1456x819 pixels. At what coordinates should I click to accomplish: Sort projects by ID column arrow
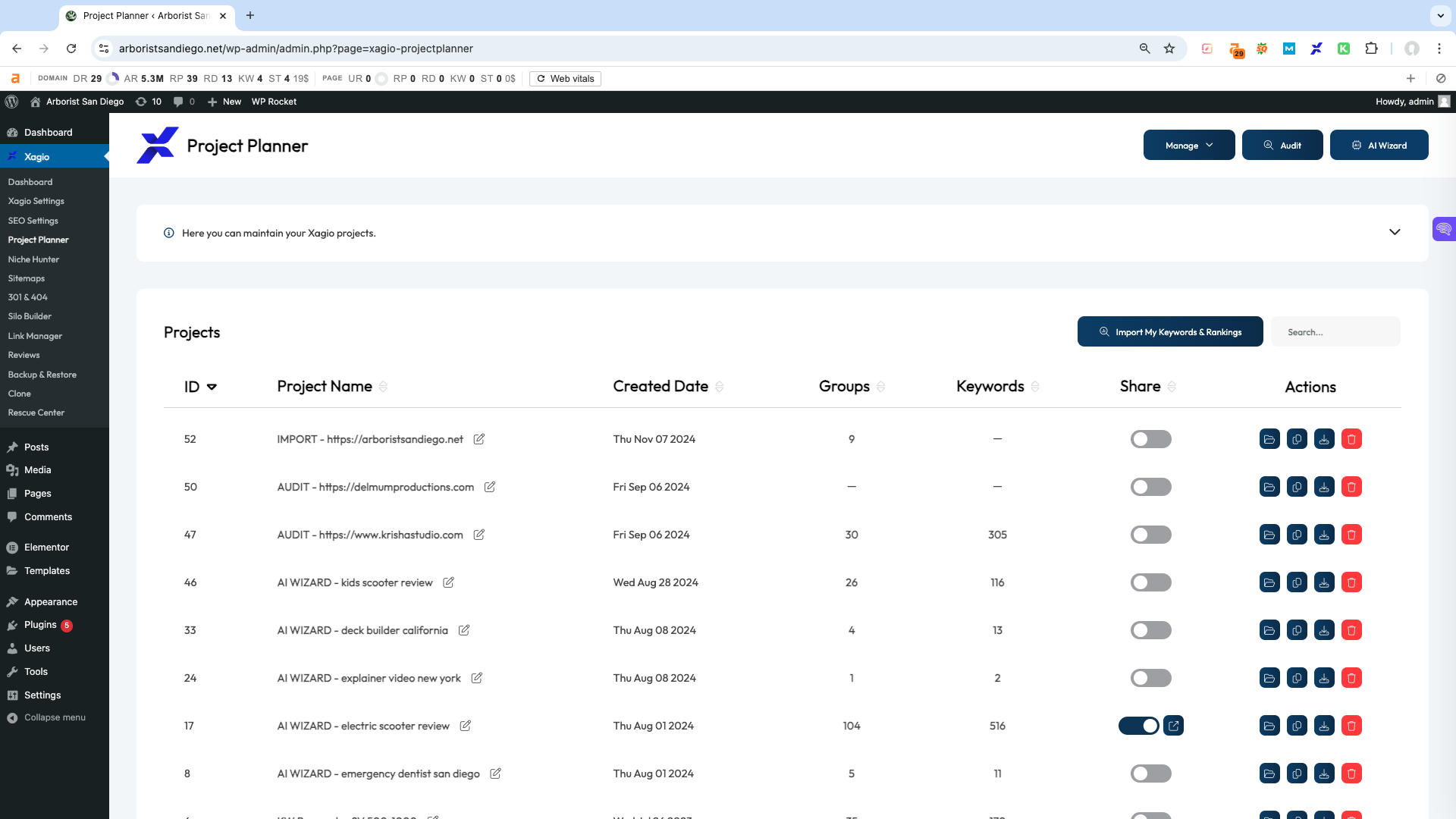(212, 387)
